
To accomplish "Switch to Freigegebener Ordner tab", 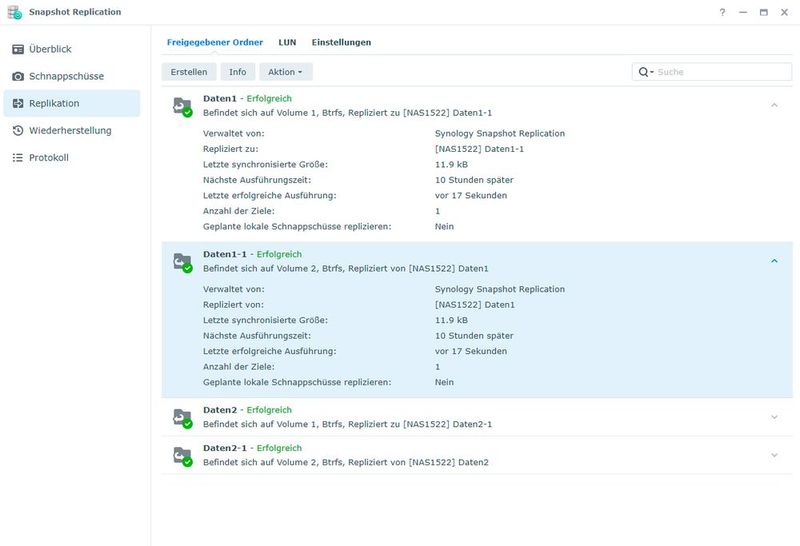I will coord(215,42).
